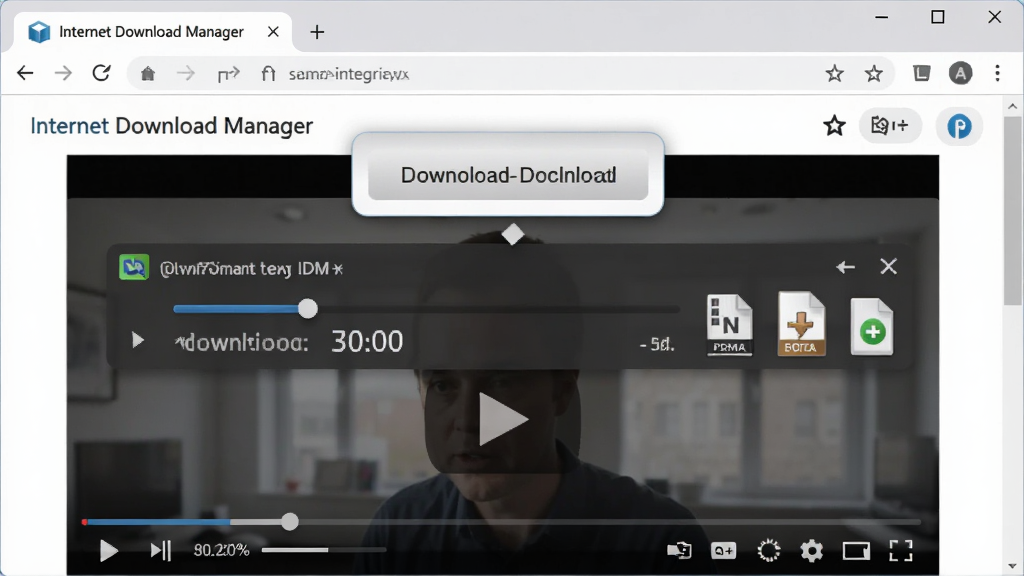Image resolution: width=1024 pixels, height=576 pixels.
Task: Click the green plus add-file icon
Action: coord(872,327)
